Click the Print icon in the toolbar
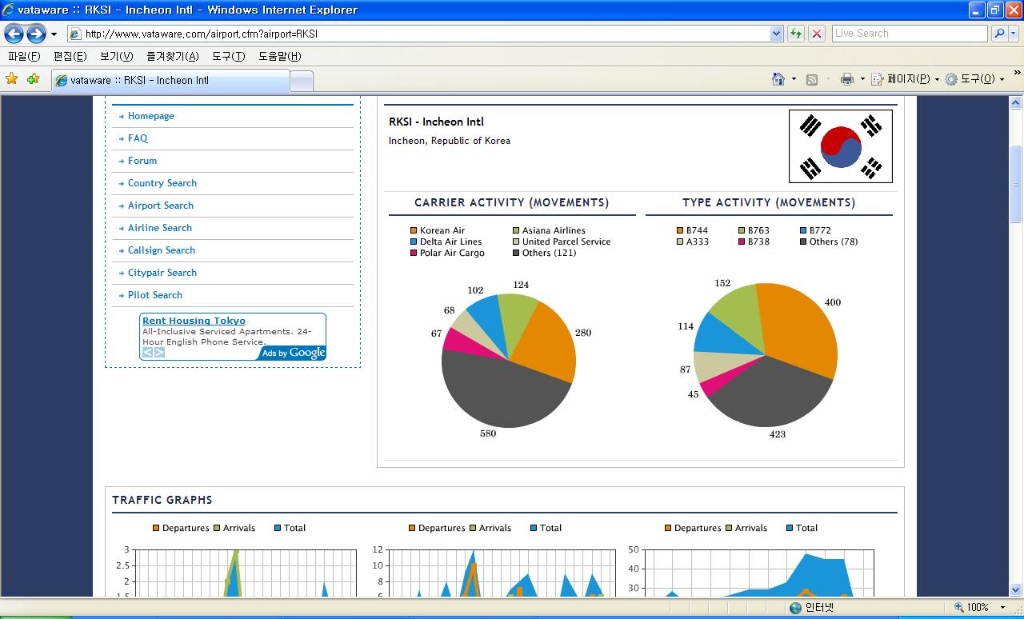This screenshot has height=619, width=1024. pos(846,79)
